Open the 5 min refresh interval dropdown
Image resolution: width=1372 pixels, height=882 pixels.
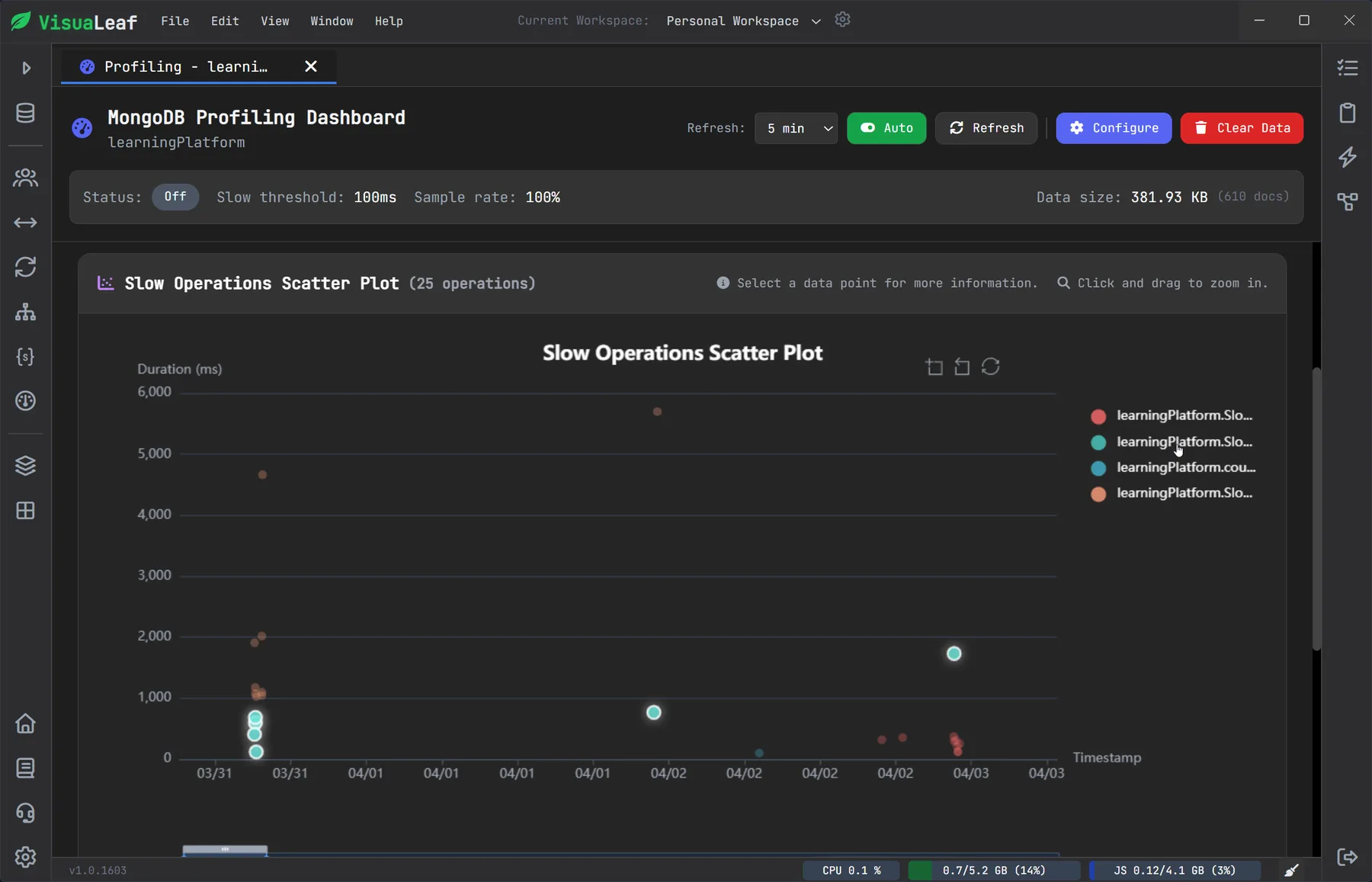click(796, 128)
